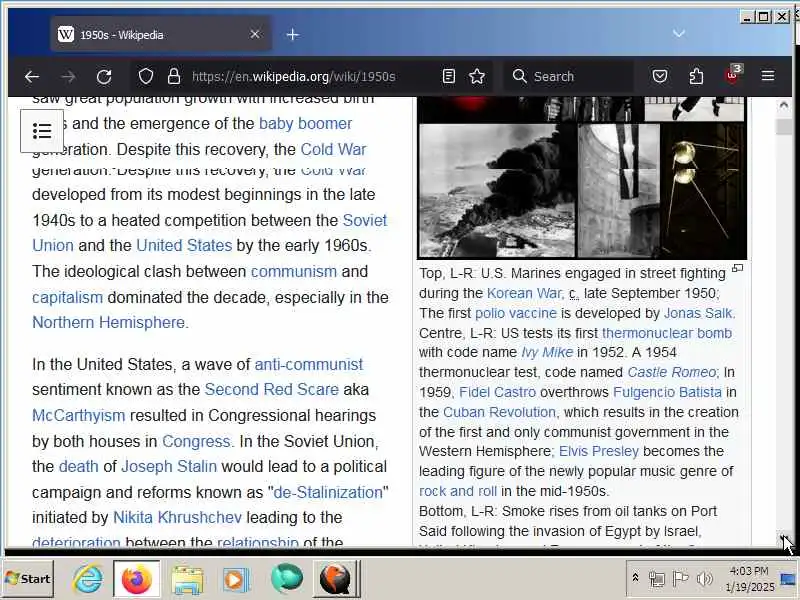Image resolution: width=800 pixels, height=600 pixels.
Task: Open the Fidel Castro link
Action: coord(497,392)
